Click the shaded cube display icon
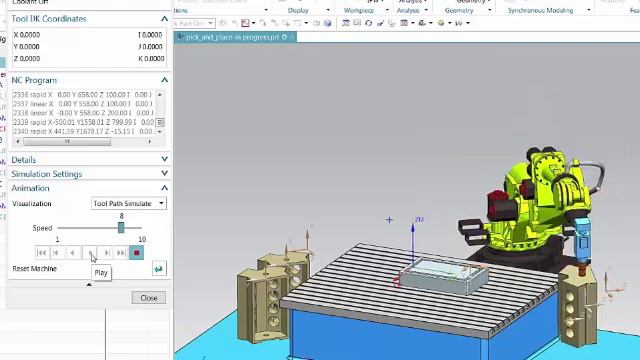This screenshot has width=640, height=360. 327,23
